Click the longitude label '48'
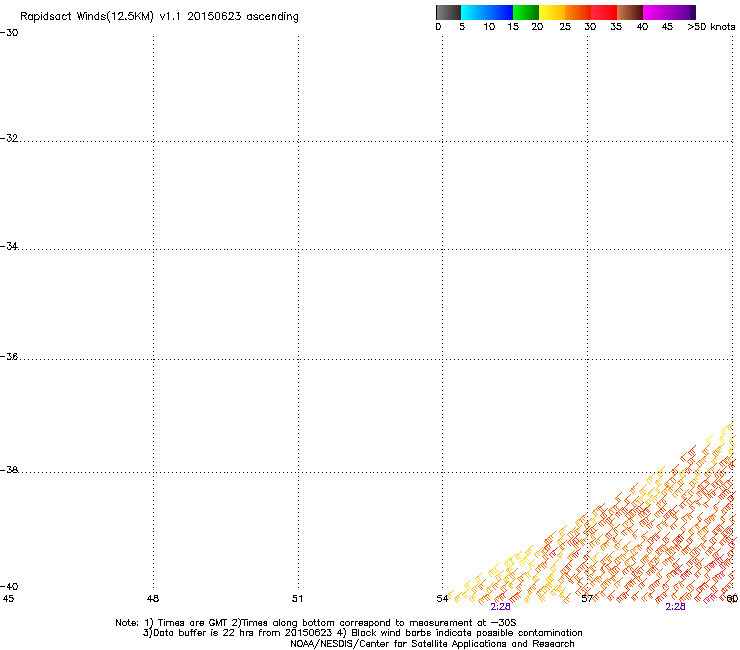The width and height of the screenshot is (740, 650). [x=153, y=599]
